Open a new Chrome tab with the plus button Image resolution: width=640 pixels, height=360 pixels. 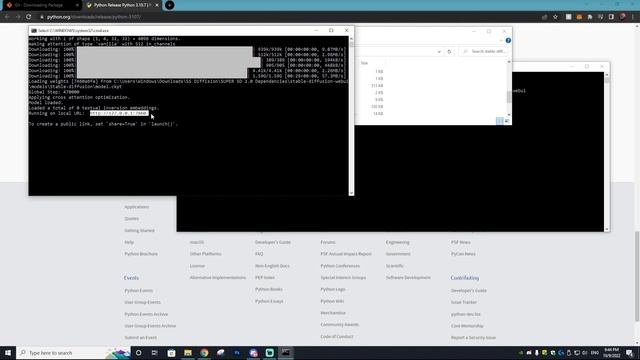[x=169, y=5]
